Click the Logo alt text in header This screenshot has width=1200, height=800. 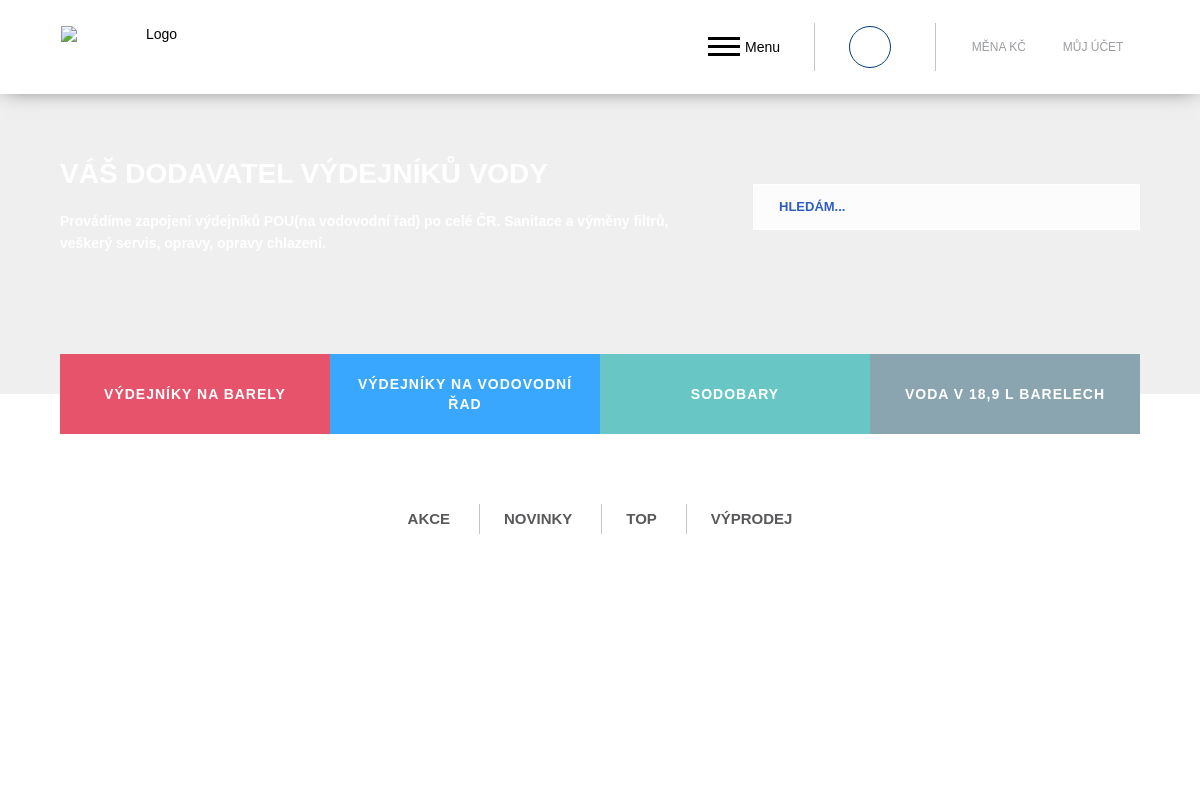pyautogui.click(x=161, y=34)
